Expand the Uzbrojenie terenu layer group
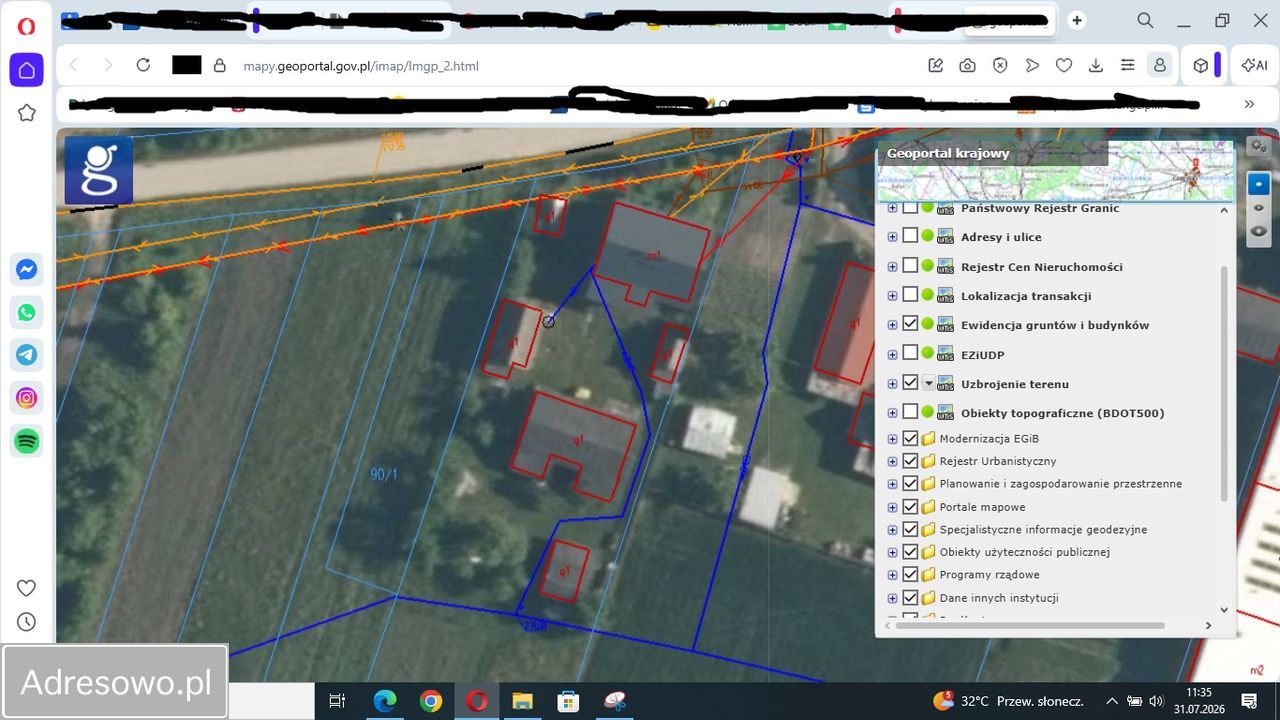 [893, 383]
